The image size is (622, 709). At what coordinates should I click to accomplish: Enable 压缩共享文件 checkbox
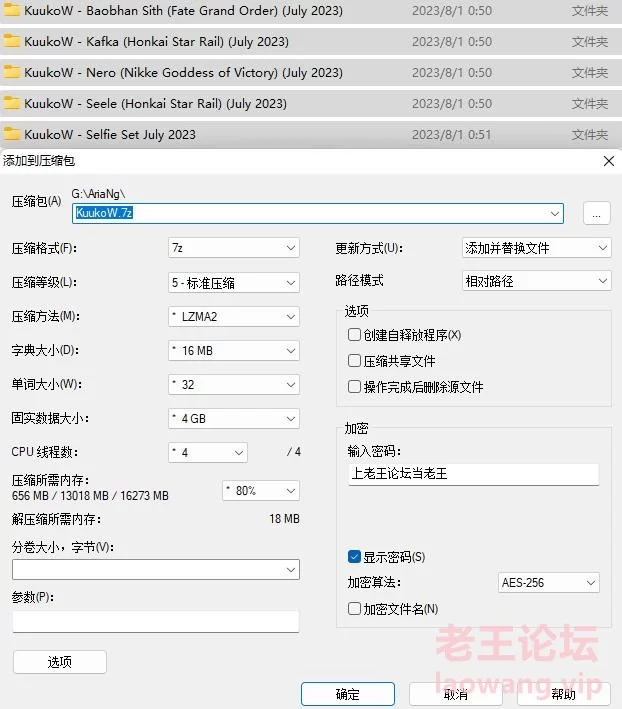tap(354, 361)
